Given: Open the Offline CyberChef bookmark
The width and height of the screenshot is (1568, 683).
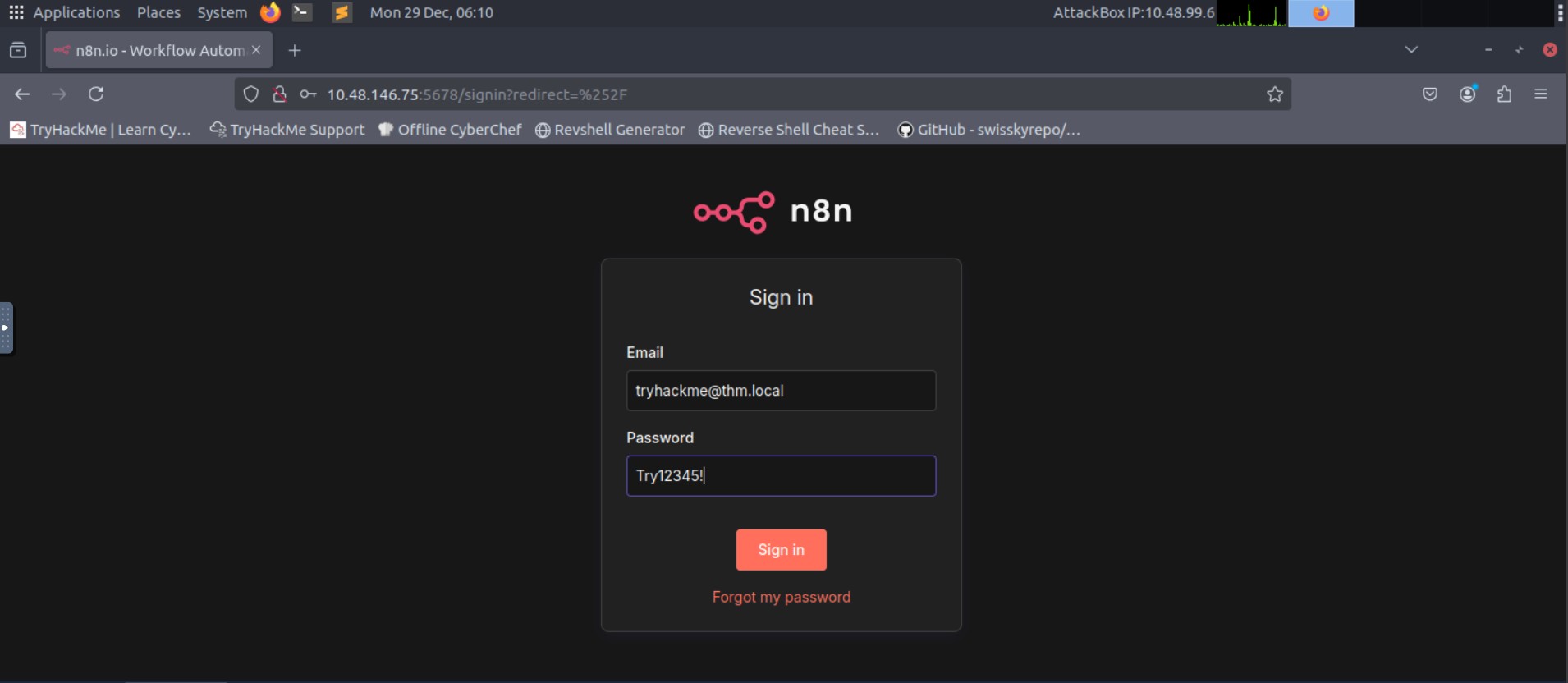Looking at the screenshot, I should (x=450, y=130).
